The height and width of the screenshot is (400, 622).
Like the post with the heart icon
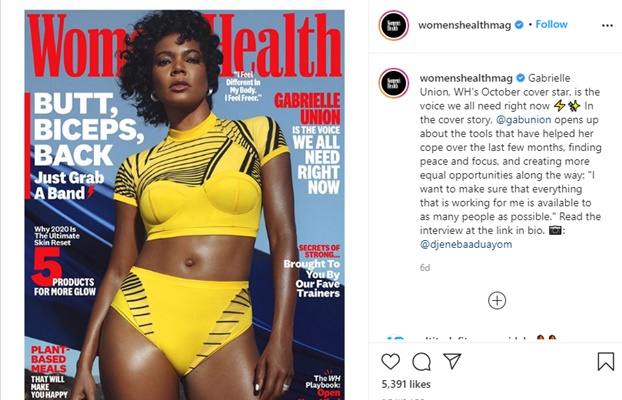(x=390, y=362)
